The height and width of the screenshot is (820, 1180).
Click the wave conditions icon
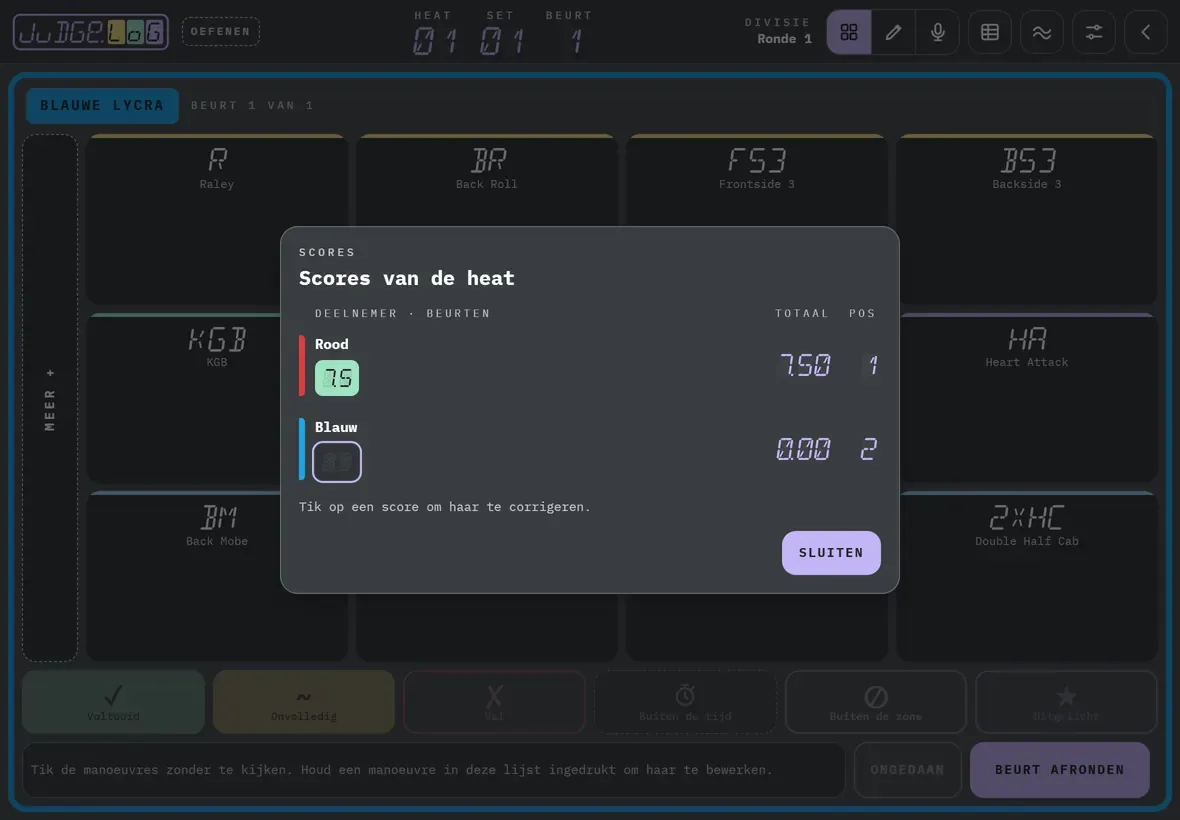(1042, 32)
